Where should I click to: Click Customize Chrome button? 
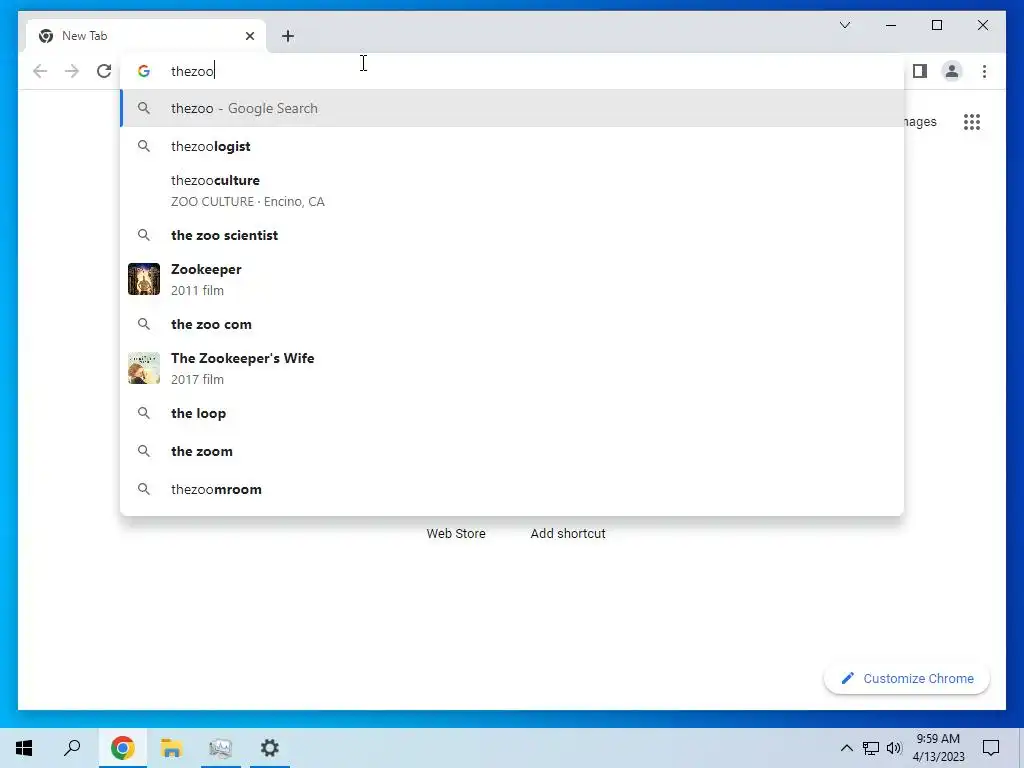pos(907,679)
